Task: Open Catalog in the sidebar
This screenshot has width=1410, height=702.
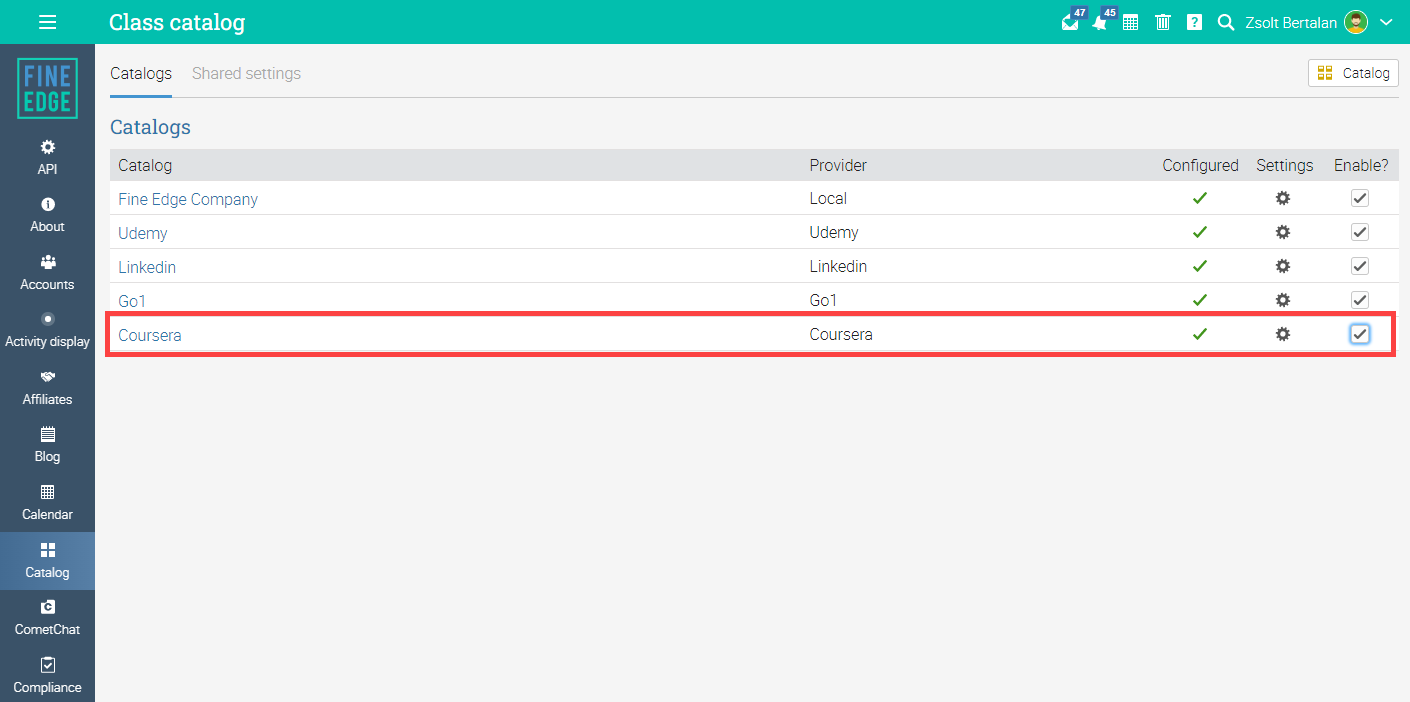Action: click(47, 561)
